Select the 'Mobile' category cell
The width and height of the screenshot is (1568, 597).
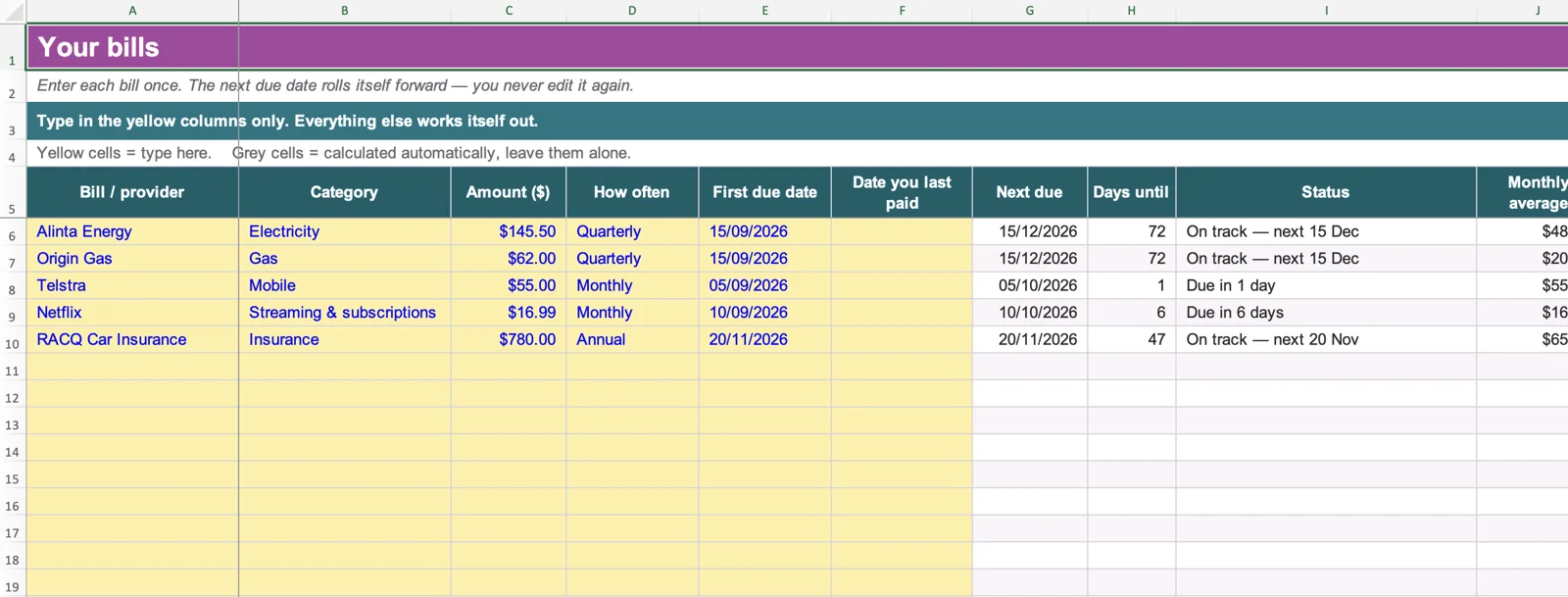344,285
